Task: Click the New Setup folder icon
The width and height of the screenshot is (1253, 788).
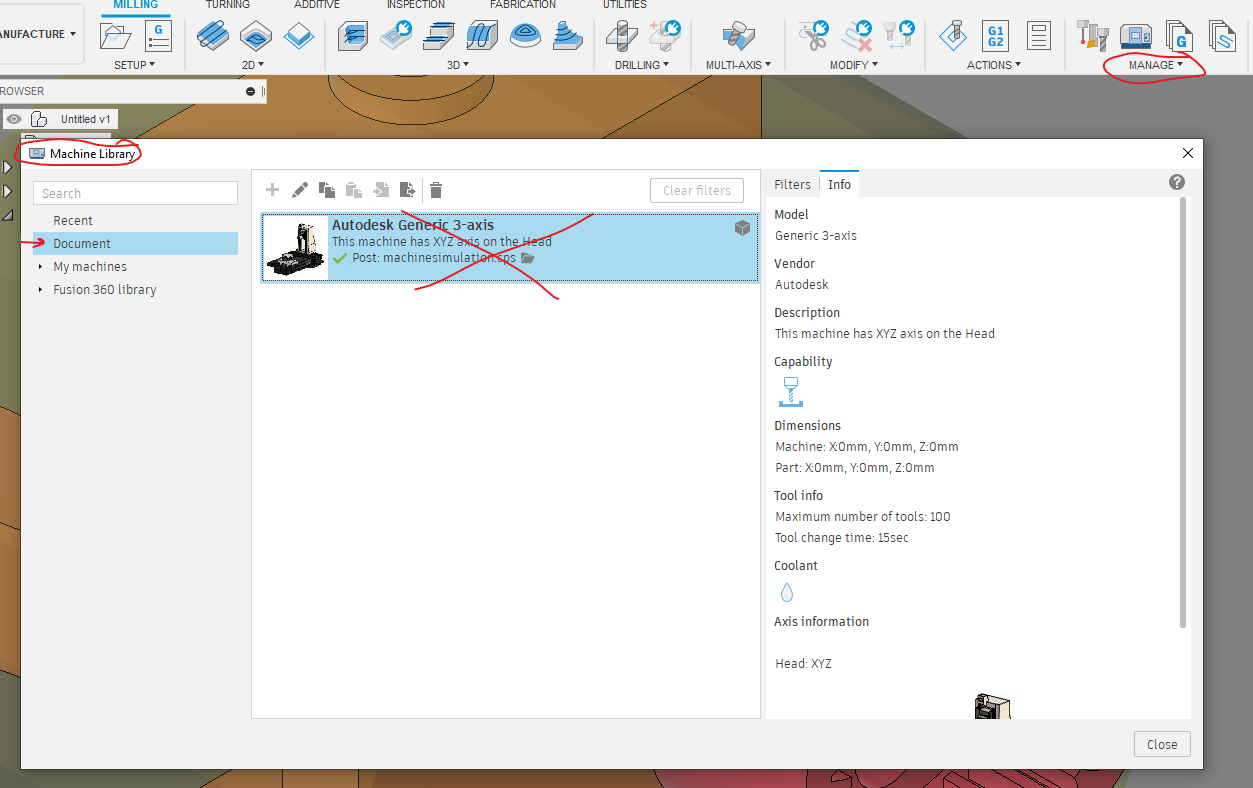Action: pos(117,37)
